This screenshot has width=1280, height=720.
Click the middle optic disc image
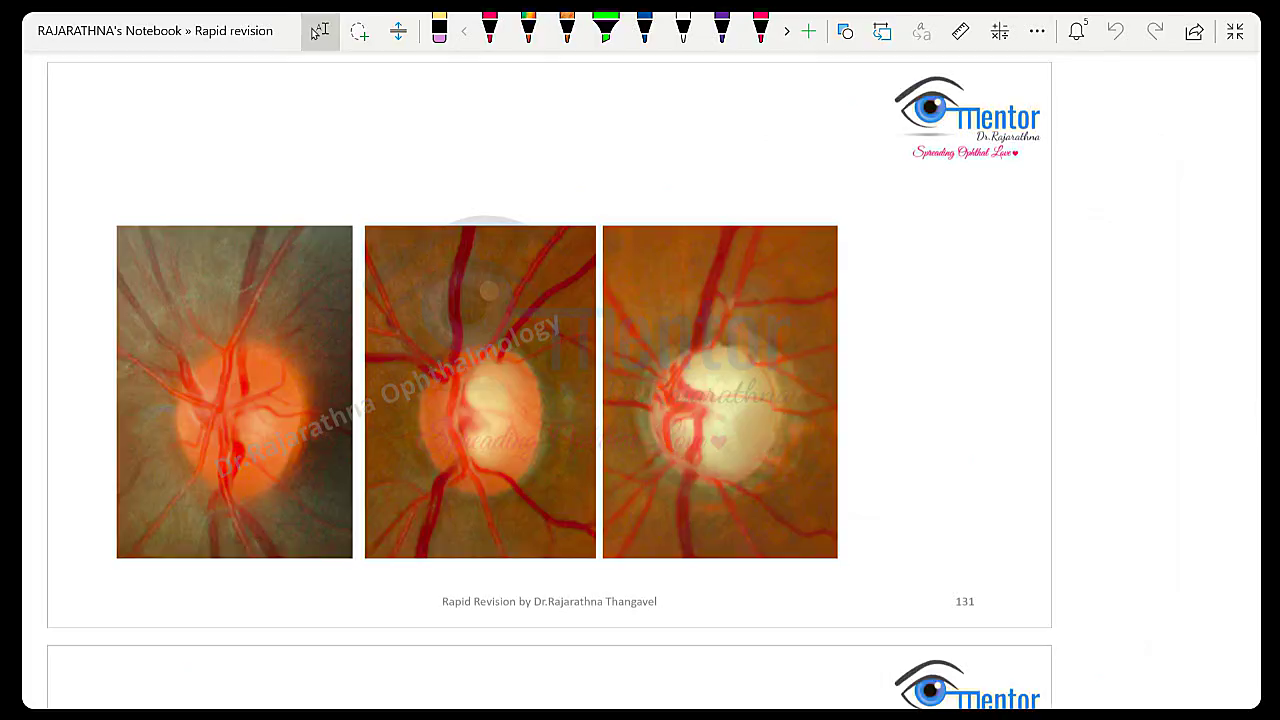pos(480,391)
